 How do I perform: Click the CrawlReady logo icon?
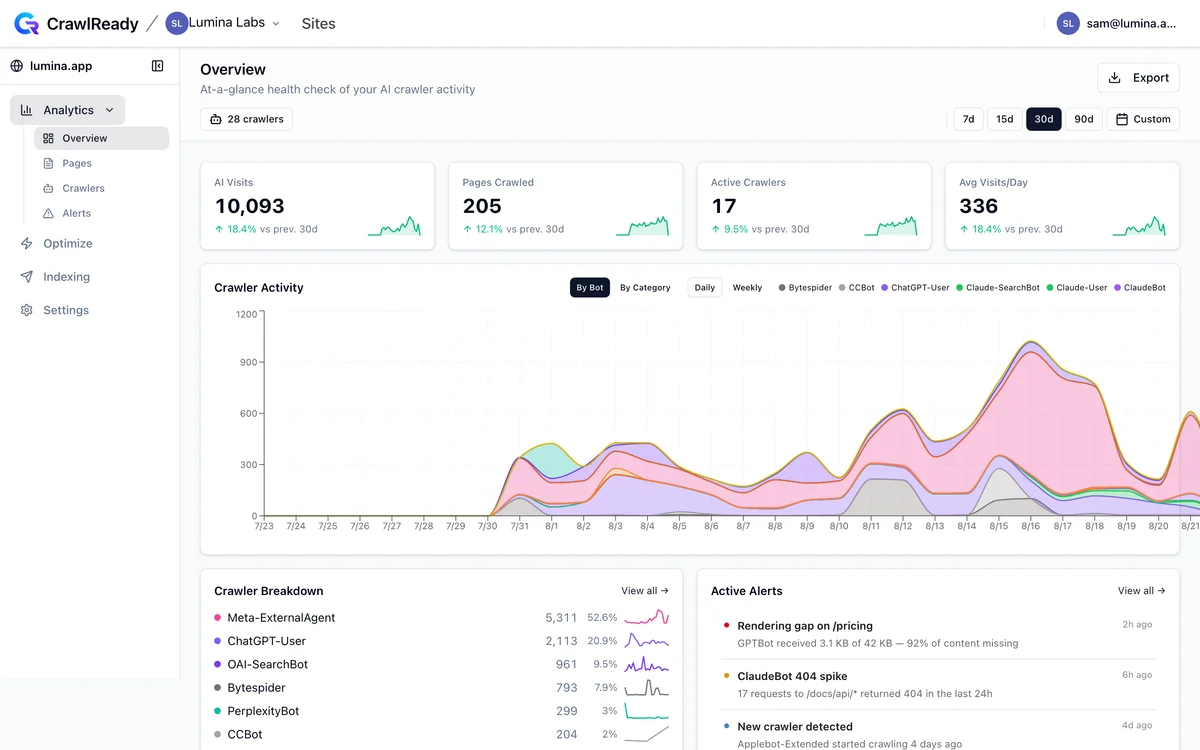point(26,23)
